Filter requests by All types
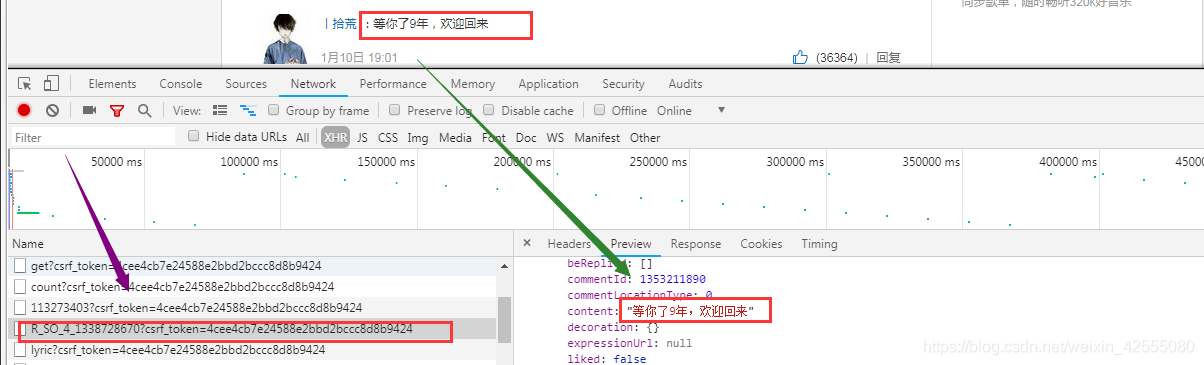This screenshot has width=1204, height=365. tap(303, 138)
